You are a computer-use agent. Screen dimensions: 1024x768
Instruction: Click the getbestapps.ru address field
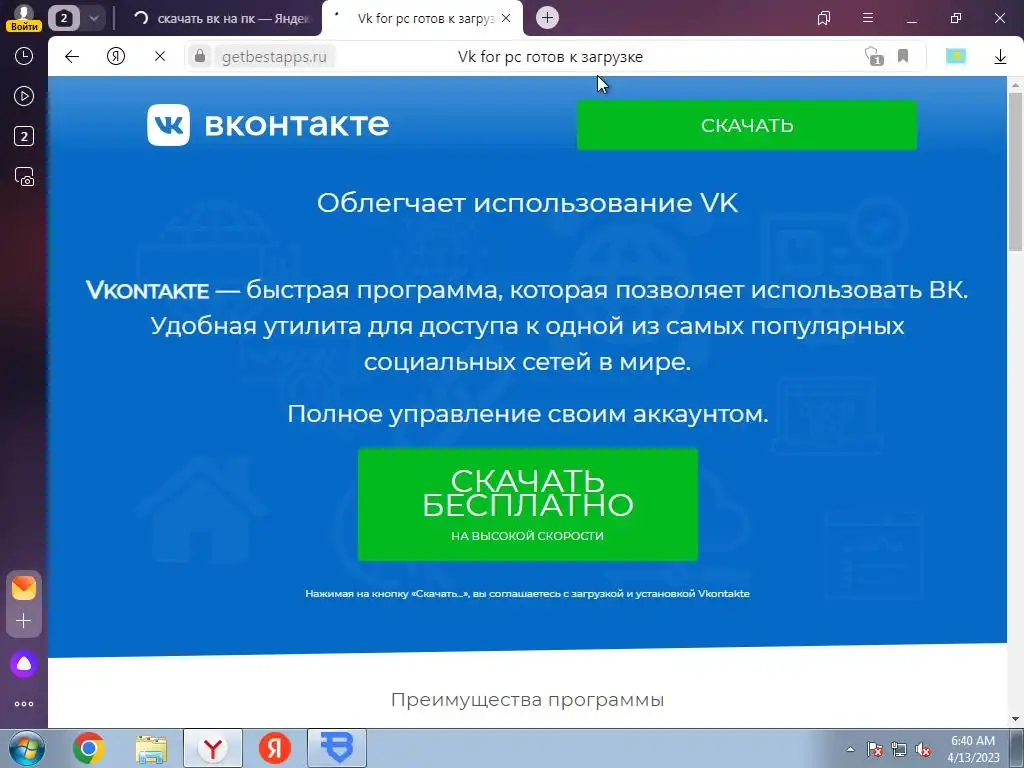(x=274, y=57)
